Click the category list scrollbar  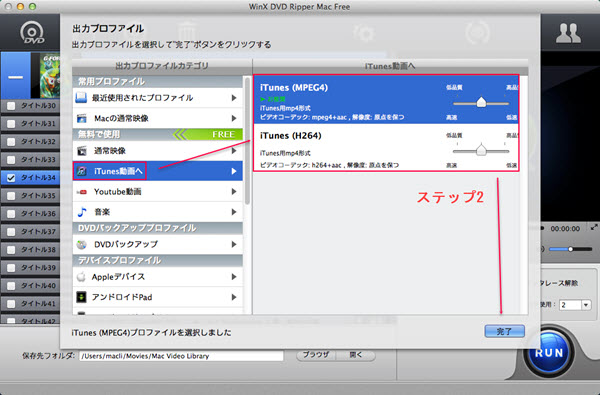(247, 140)
